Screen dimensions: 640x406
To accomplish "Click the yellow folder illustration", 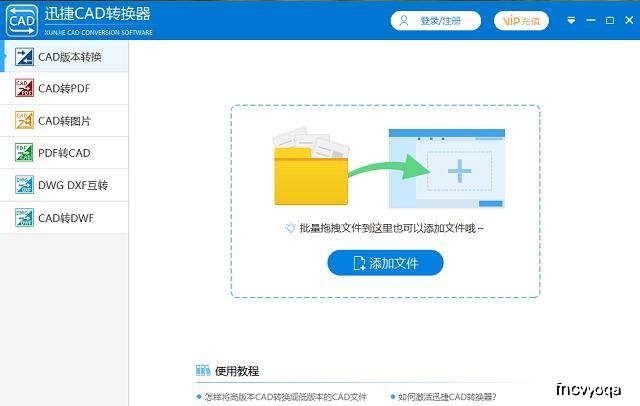I will 310,174.
